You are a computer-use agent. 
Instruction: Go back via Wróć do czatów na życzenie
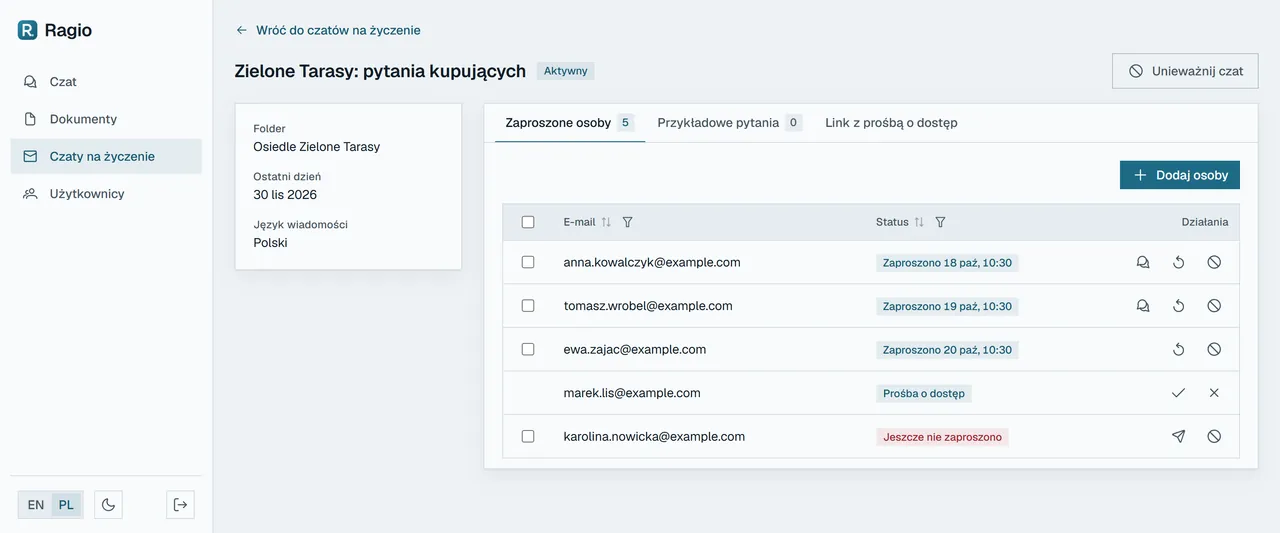(x=328, y=30)
